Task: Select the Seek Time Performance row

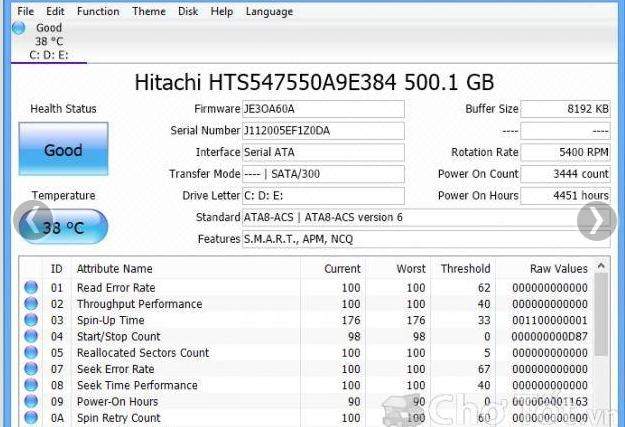Action: pyautogui.click(x=306, y=385)
